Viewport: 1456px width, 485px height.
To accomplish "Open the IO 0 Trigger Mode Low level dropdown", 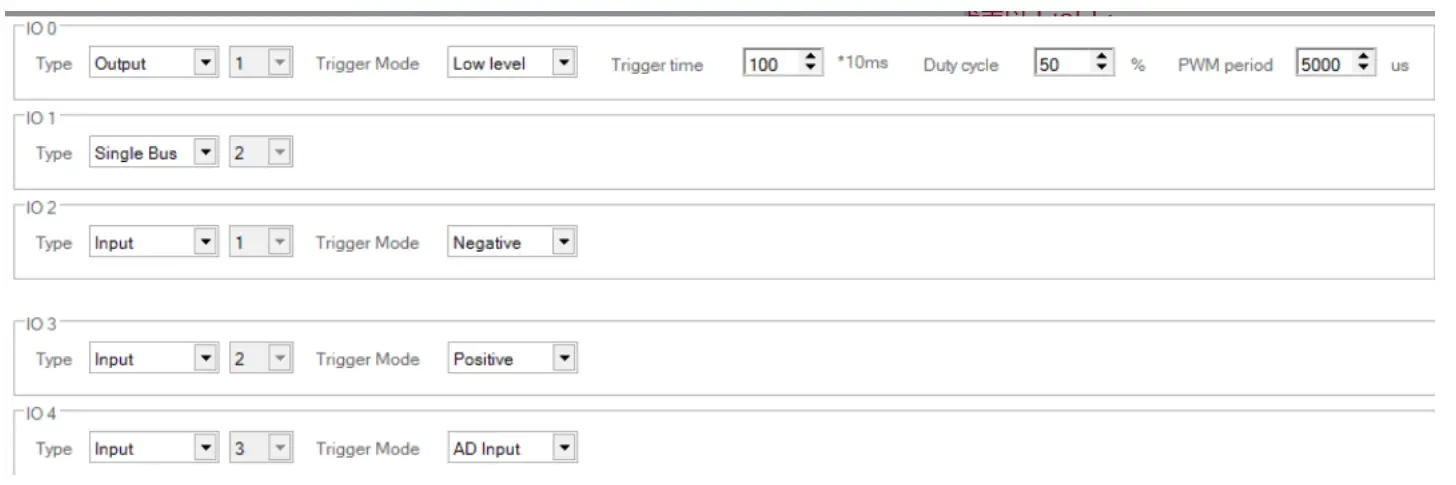I will click(x=512, y=63).
